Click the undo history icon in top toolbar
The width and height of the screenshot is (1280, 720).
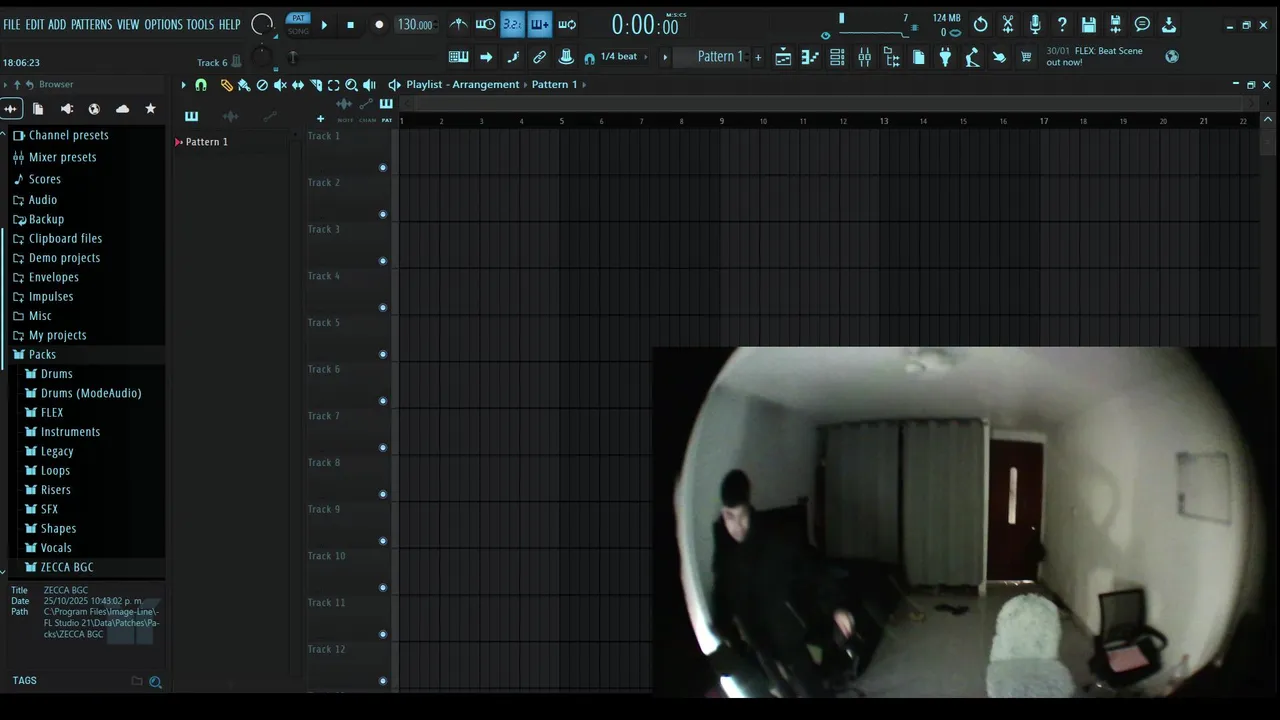[x=981, y=24]
